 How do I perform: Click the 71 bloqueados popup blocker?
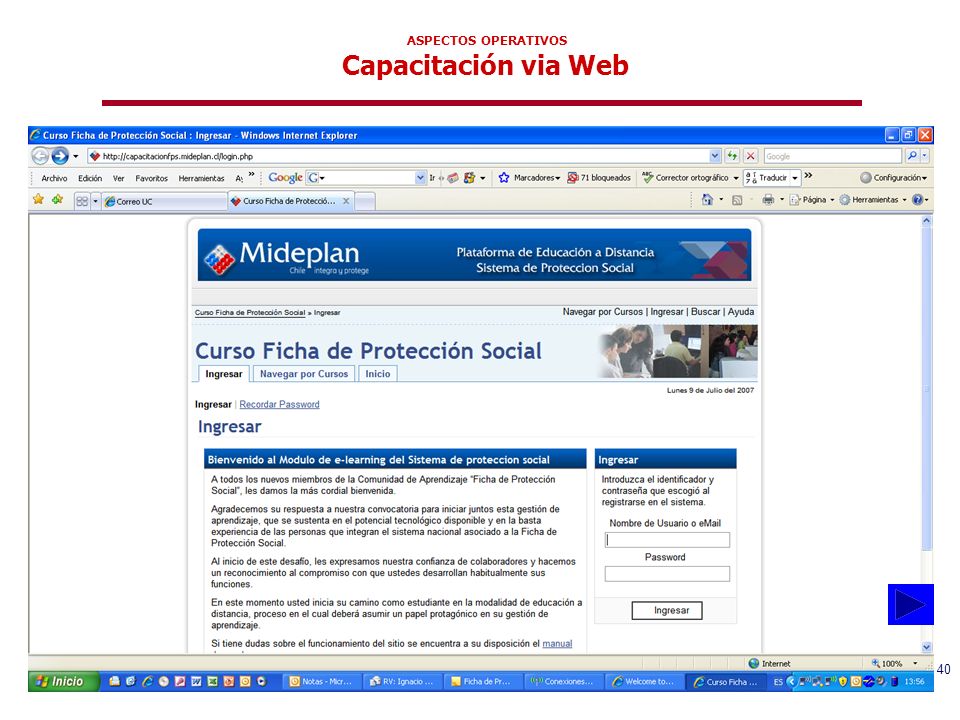point(599,178)
